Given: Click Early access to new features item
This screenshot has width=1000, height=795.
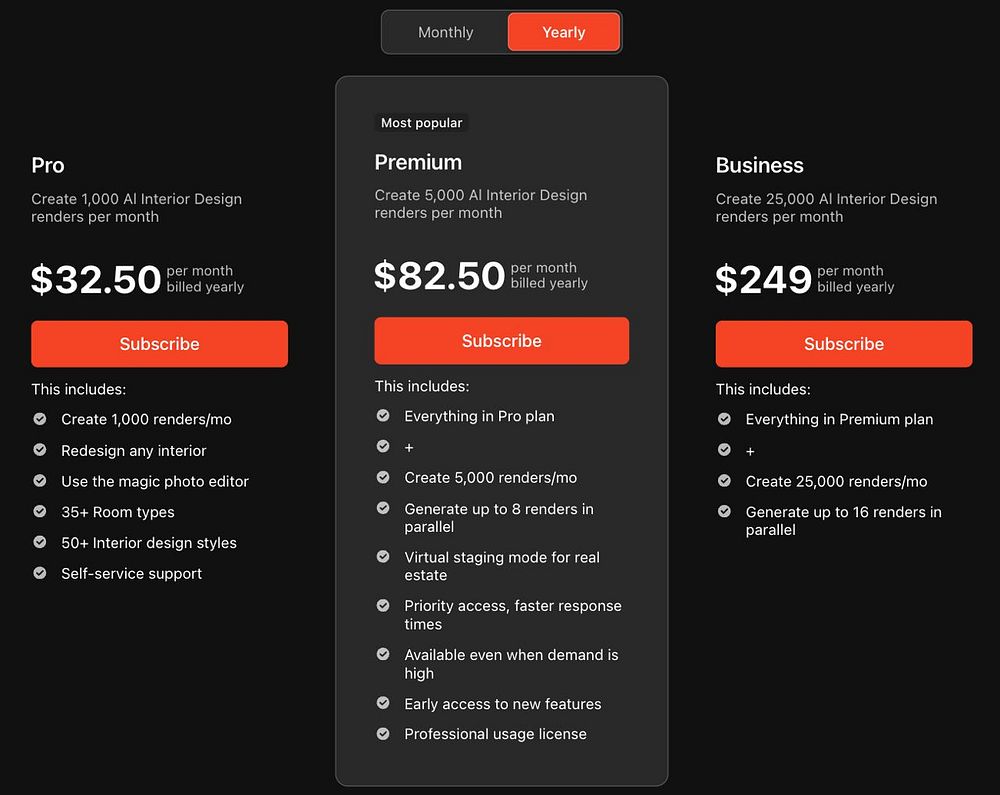Looking at the screenshot, I should tap(503, 704).
